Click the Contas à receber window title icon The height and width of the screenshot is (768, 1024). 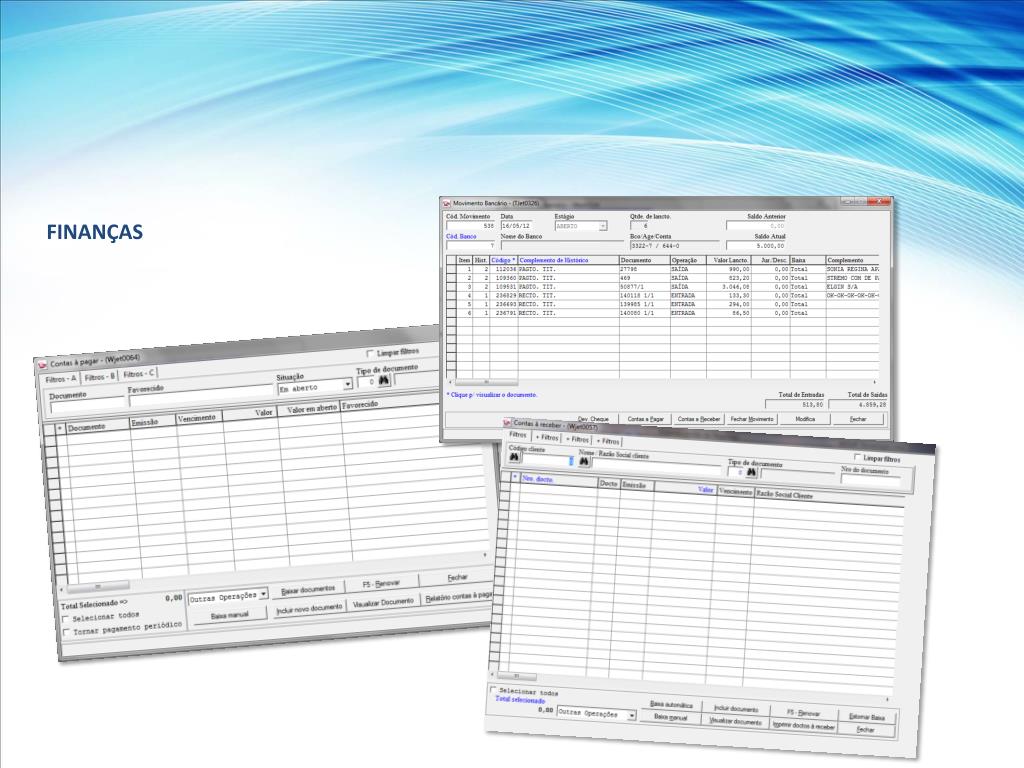point(508,423)
